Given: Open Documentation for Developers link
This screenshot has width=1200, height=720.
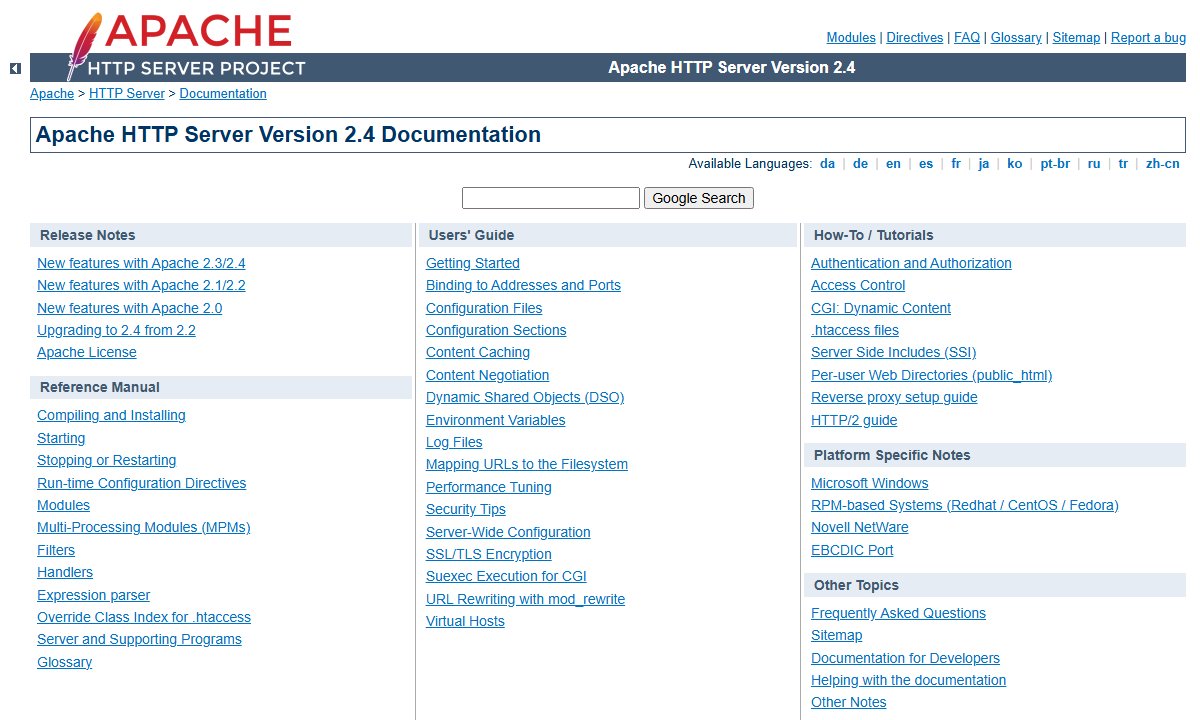Looking at the screenshot, I should [905, 659].
